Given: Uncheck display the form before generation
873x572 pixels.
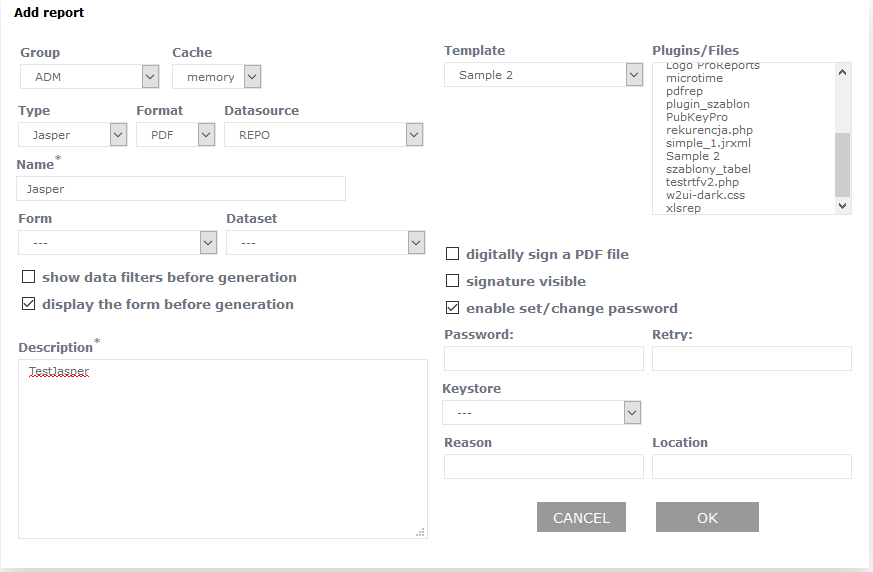Looking at the screenshot, I should [29, 304].
